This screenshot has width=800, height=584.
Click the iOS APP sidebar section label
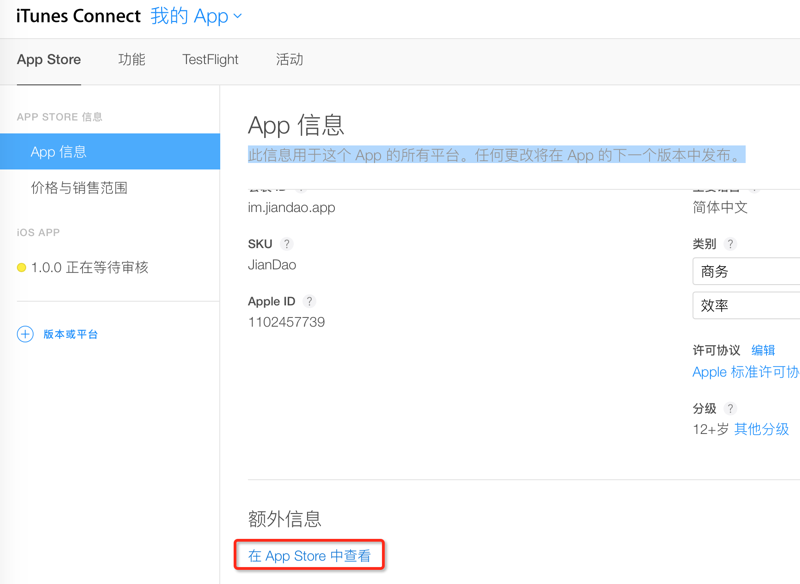[x=38, y=233]
